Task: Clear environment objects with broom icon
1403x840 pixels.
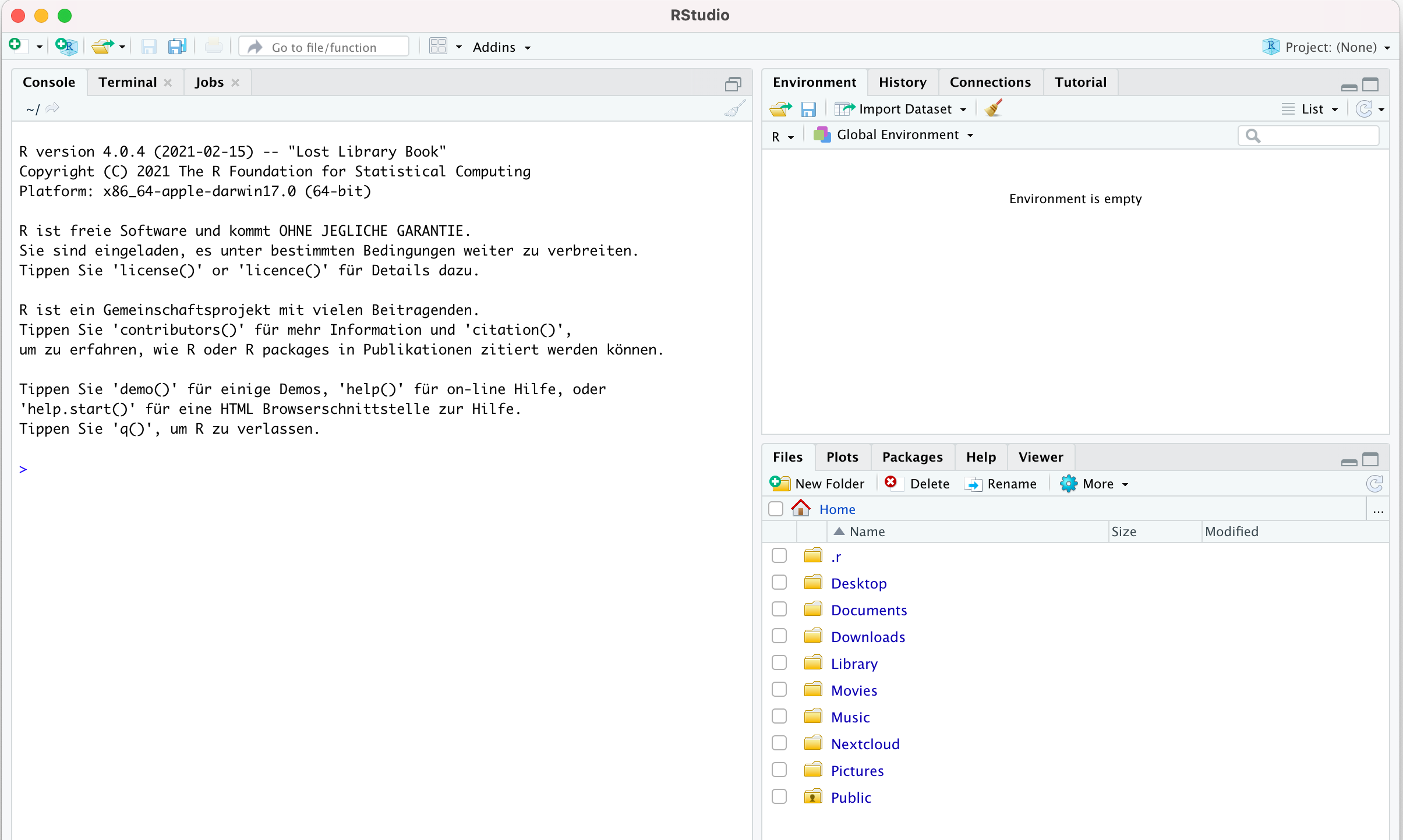Action: click(994, 108)
